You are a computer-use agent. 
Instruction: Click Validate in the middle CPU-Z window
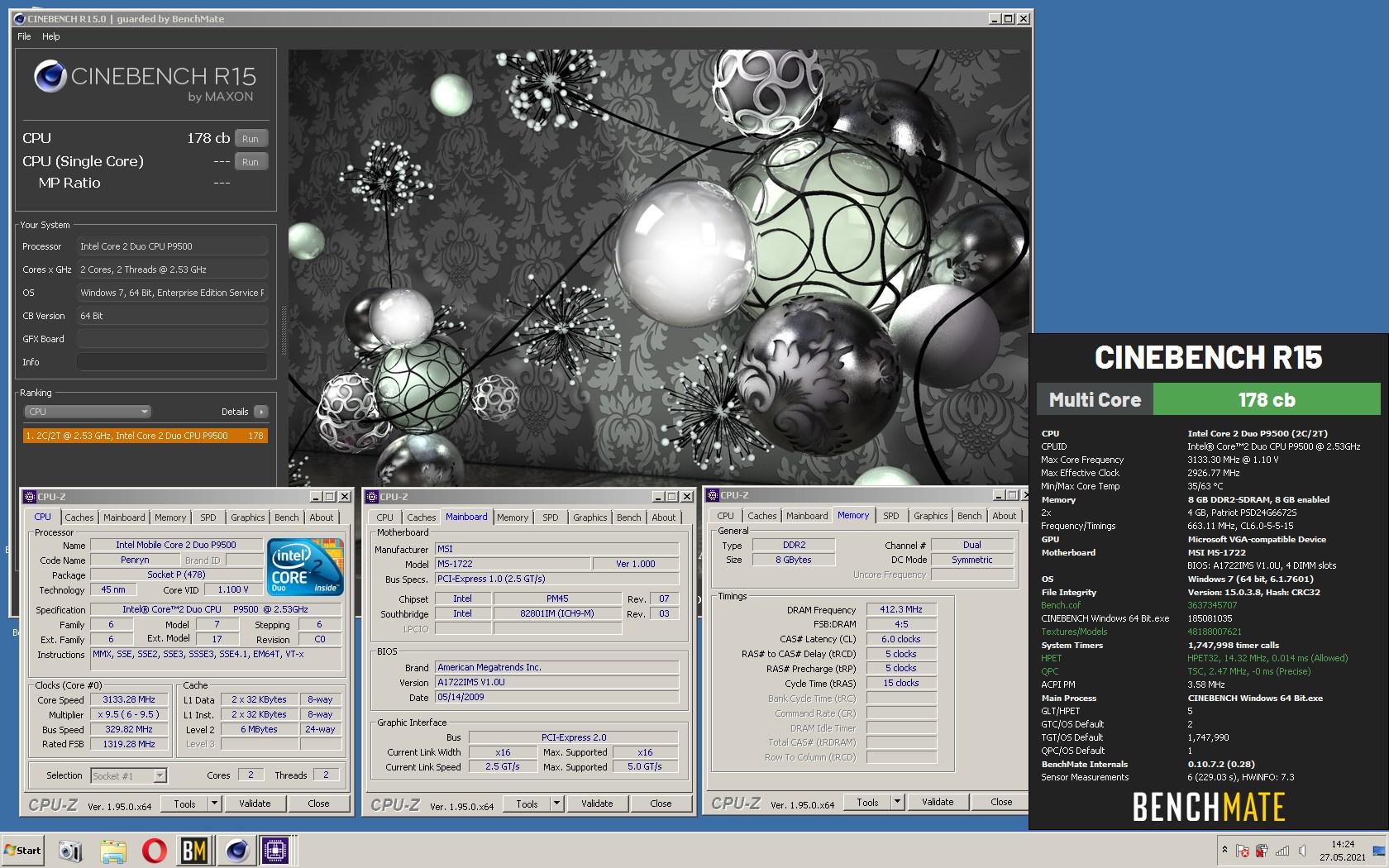(x=597, y=804)
